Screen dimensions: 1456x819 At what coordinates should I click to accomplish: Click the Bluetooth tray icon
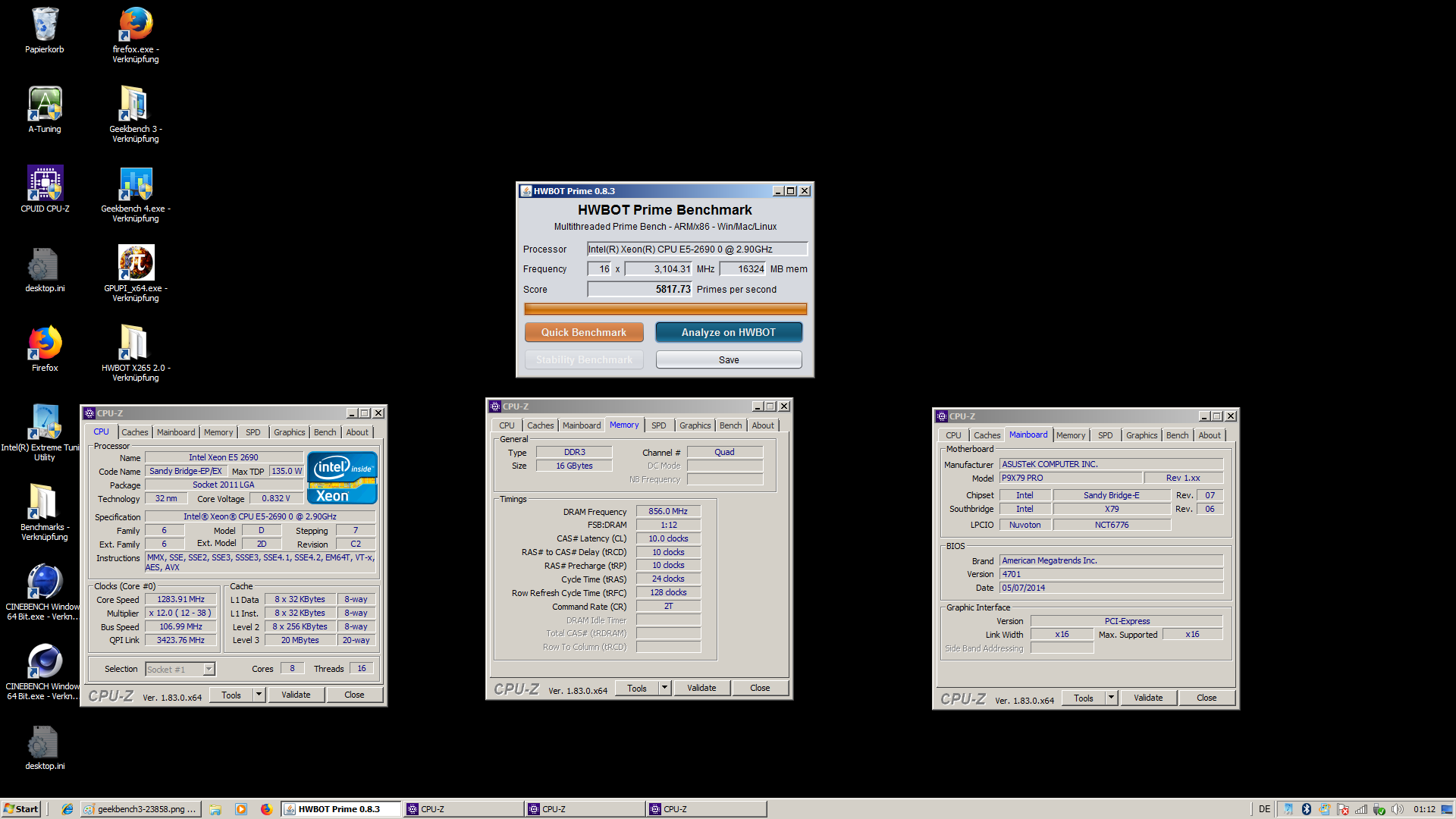1307,809
